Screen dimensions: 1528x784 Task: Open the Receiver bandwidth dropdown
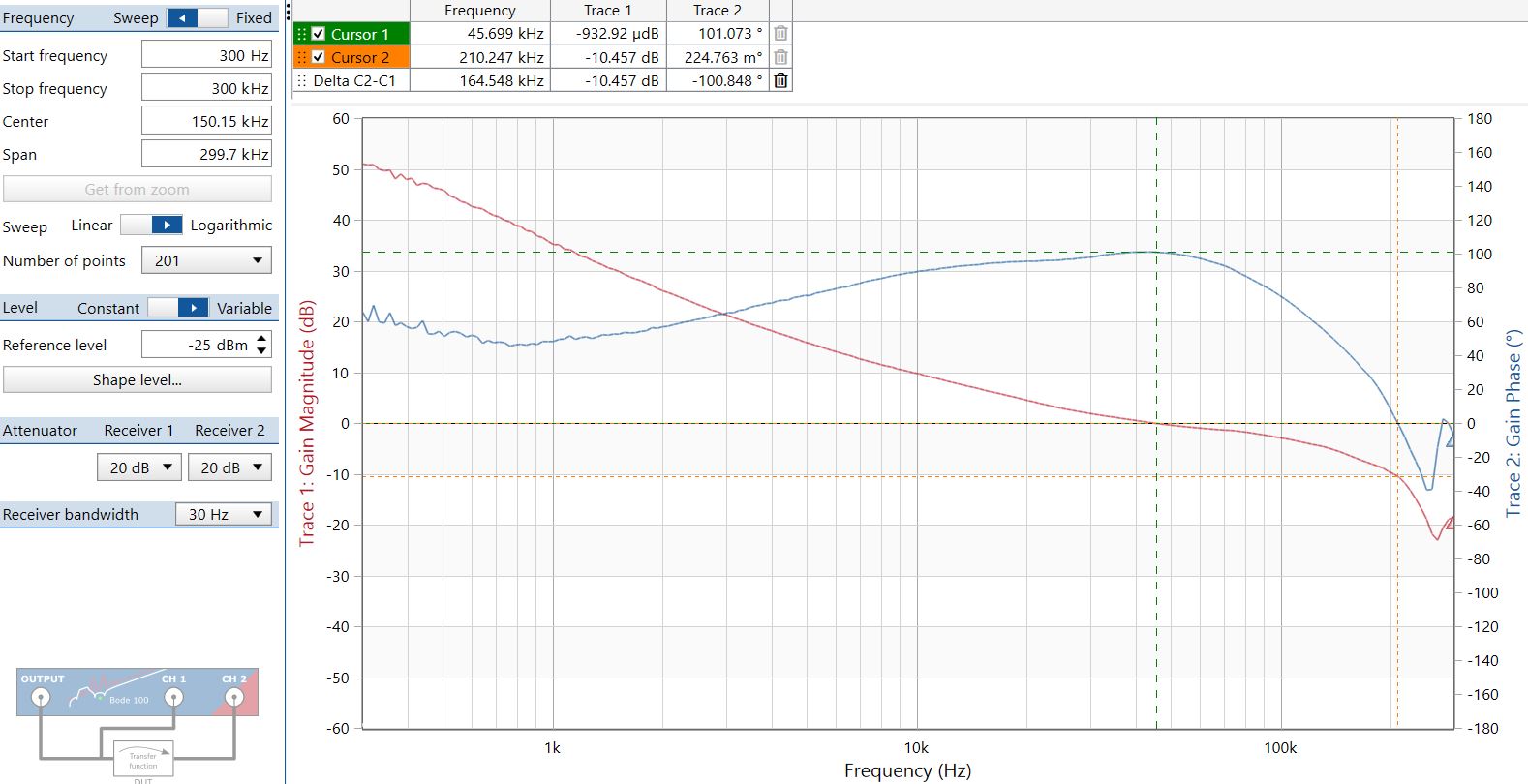point(224,514)
